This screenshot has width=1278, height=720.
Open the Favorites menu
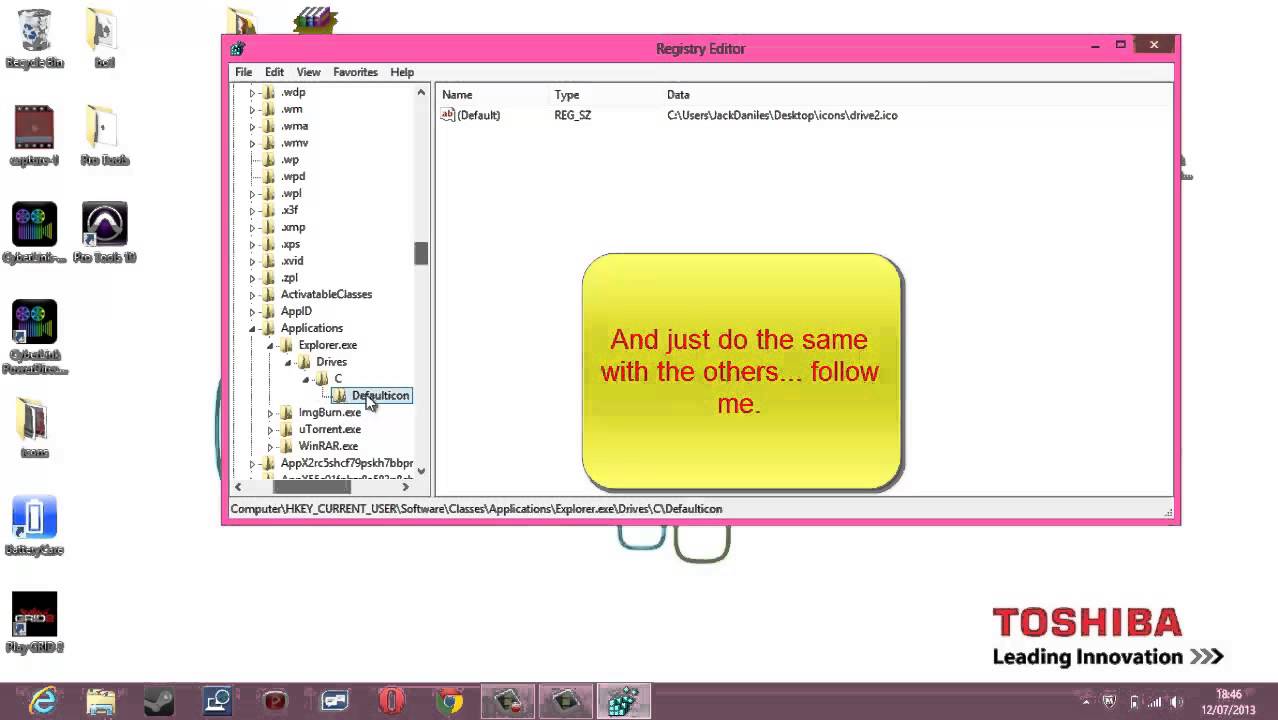click(355, 72)
